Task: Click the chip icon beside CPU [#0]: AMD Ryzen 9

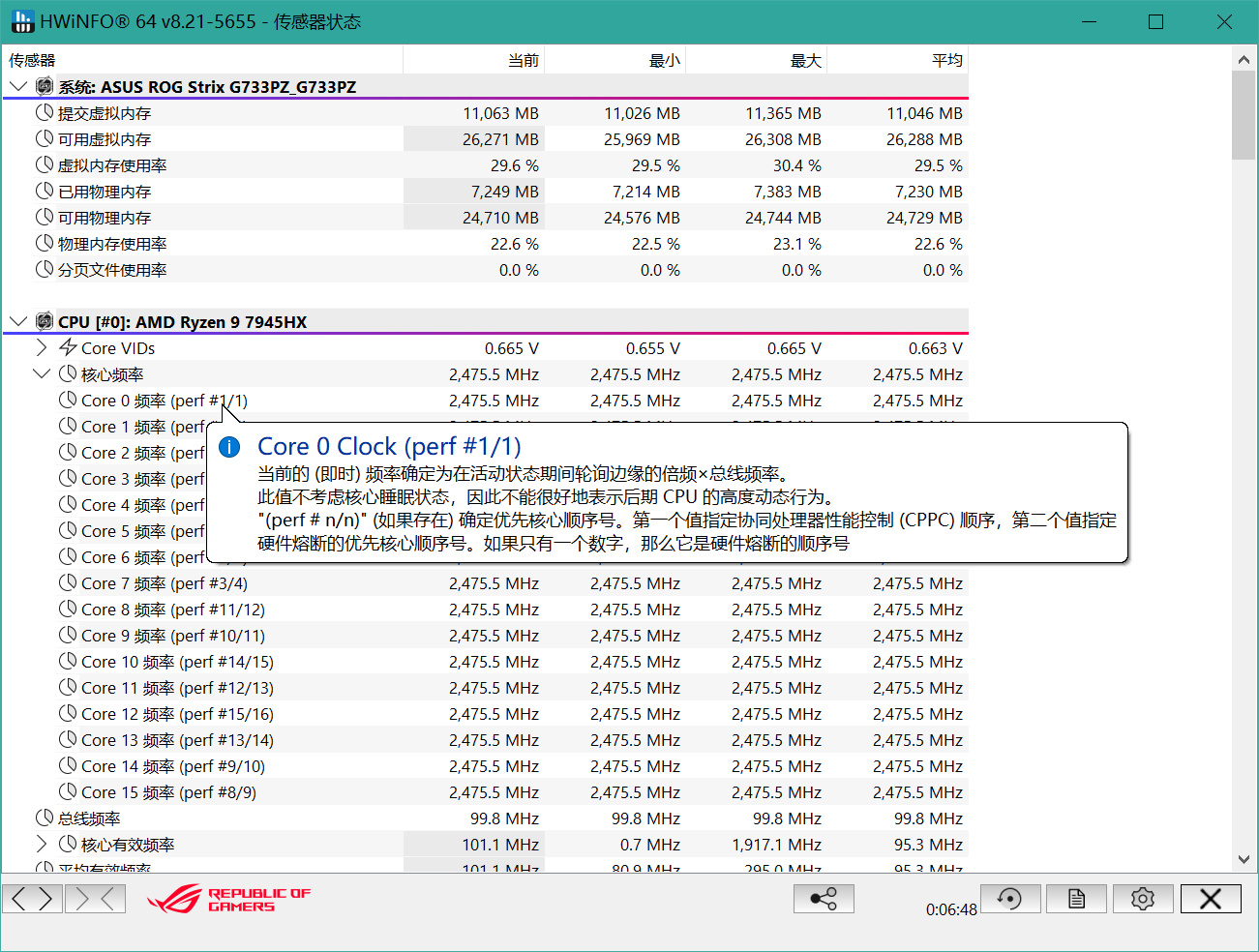Action: coord(45,321)
